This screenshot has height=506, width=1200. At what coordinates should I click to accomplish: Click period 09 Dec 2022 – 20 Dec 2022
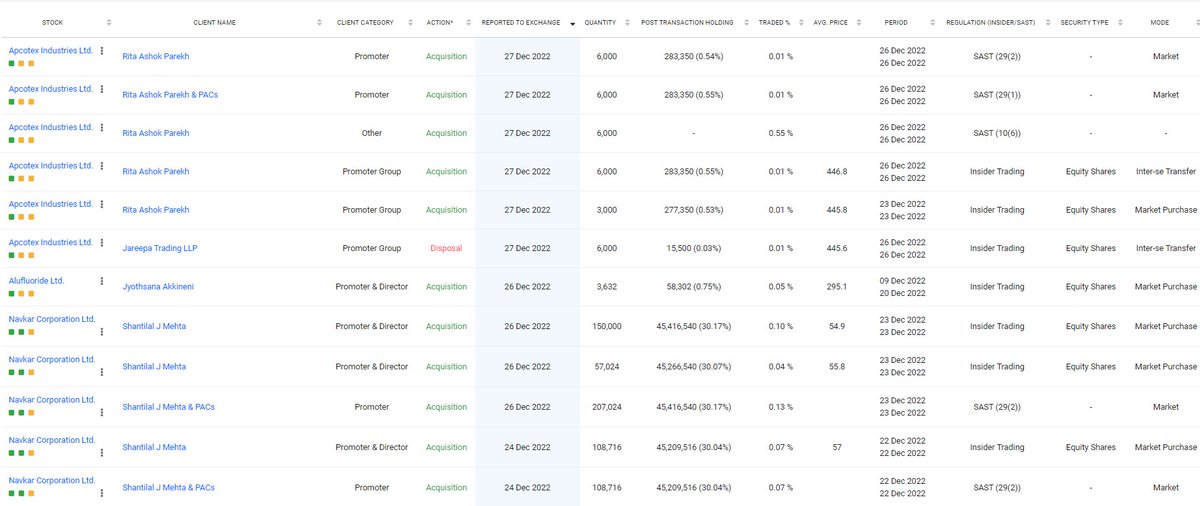[903, 287]
